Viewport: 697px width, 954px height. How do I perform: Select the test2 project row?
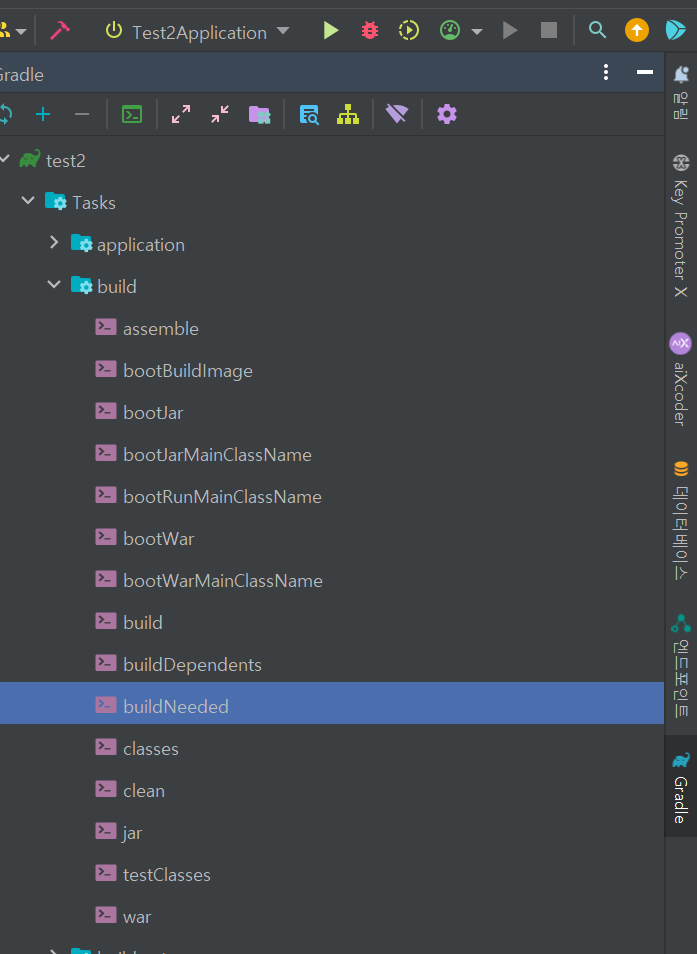[x=332, y=161]
